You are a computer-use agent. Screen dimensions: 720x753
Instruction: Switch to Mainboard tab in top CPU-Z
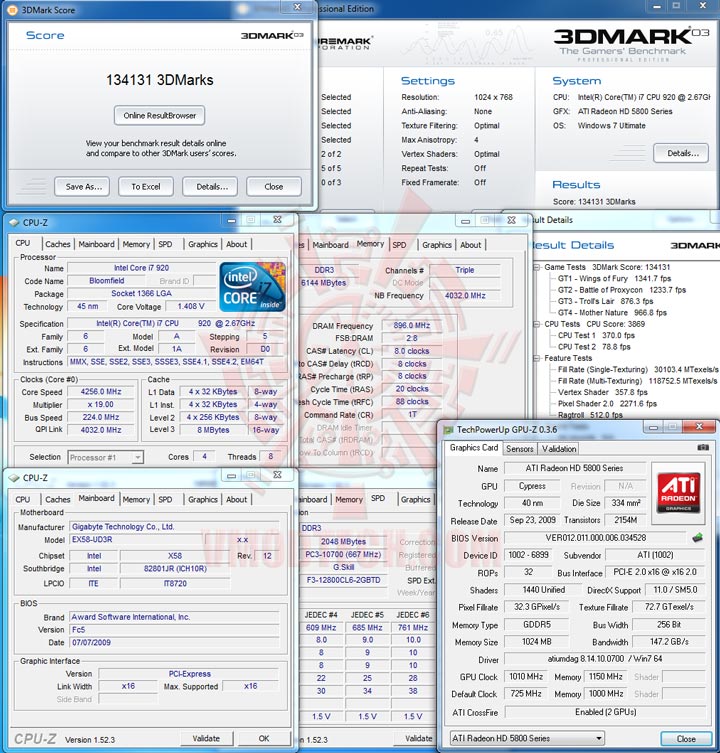click(x=97, y=244)
